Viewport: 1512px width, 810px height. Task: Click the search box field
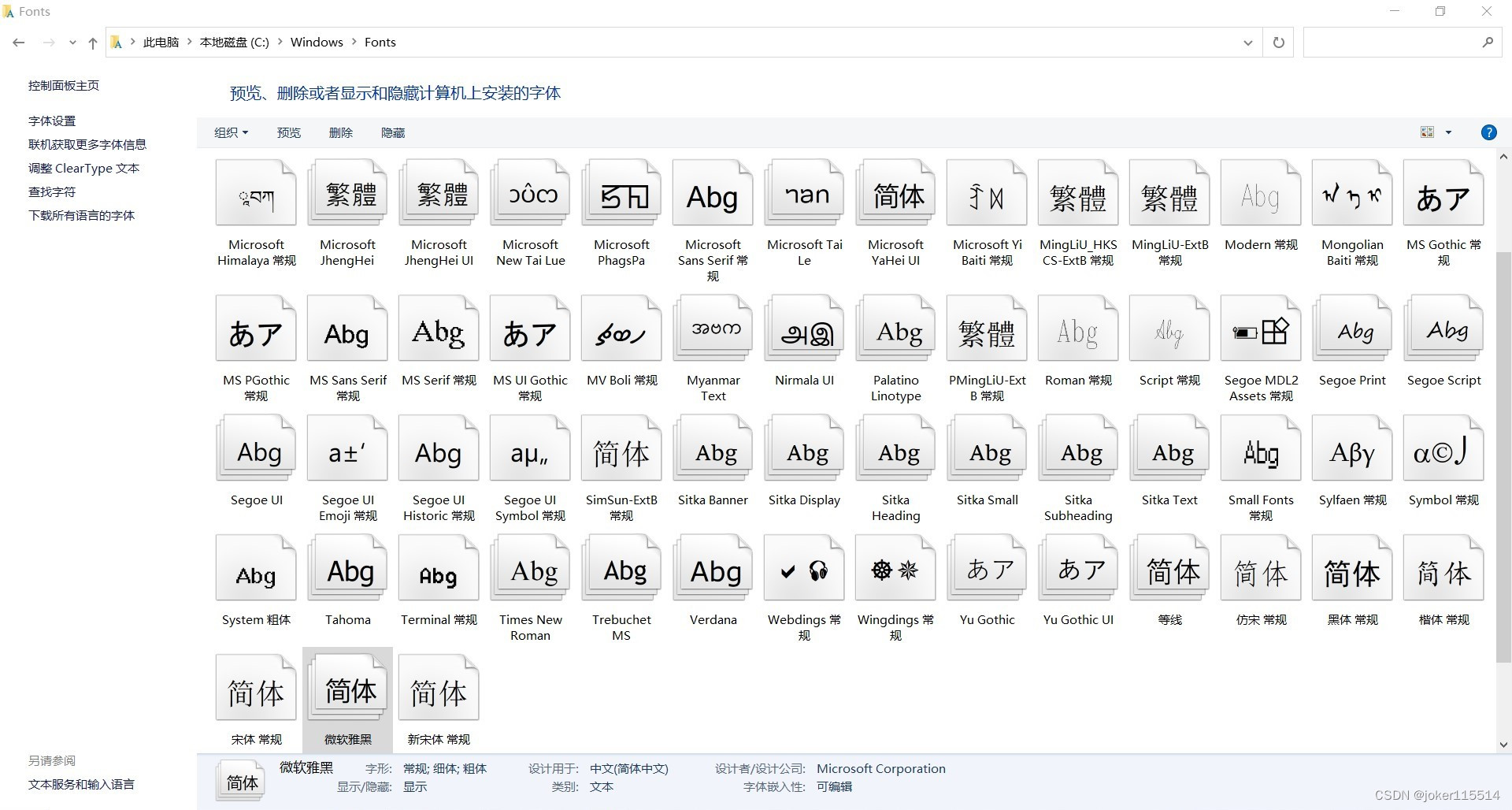[x=1402, y=43]
